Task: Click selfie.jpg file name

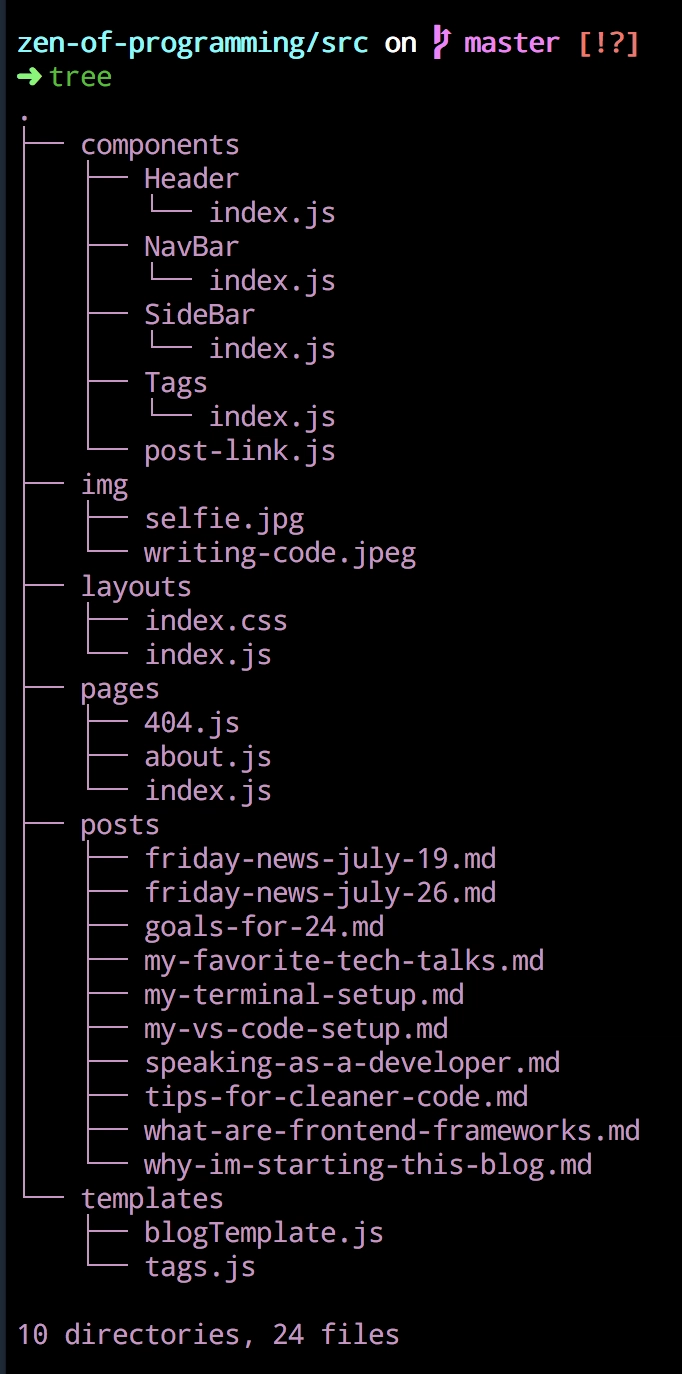Action: (224, 519)
